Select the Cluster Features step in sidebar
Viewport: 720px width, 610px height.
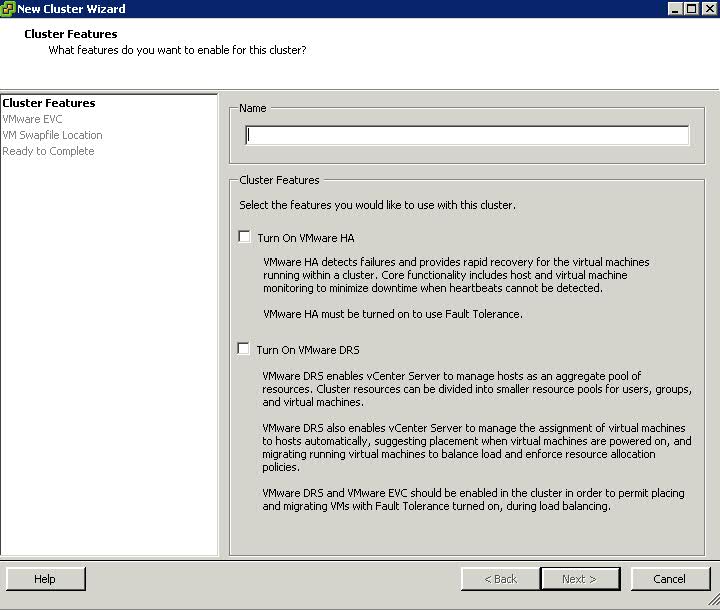(49, 103)
